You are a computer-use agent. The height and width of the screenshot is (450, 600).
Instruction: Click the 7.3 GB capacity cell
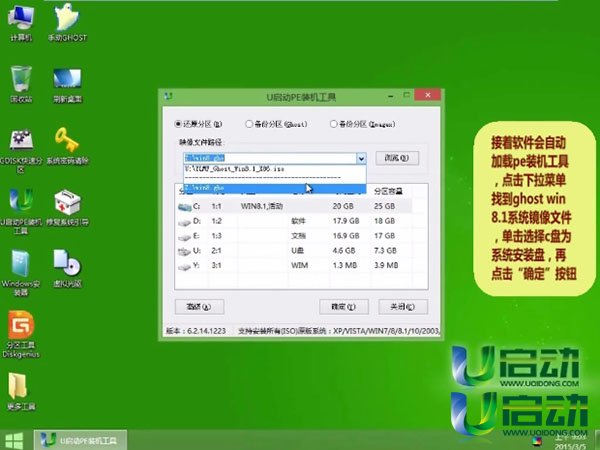[385, 251]
